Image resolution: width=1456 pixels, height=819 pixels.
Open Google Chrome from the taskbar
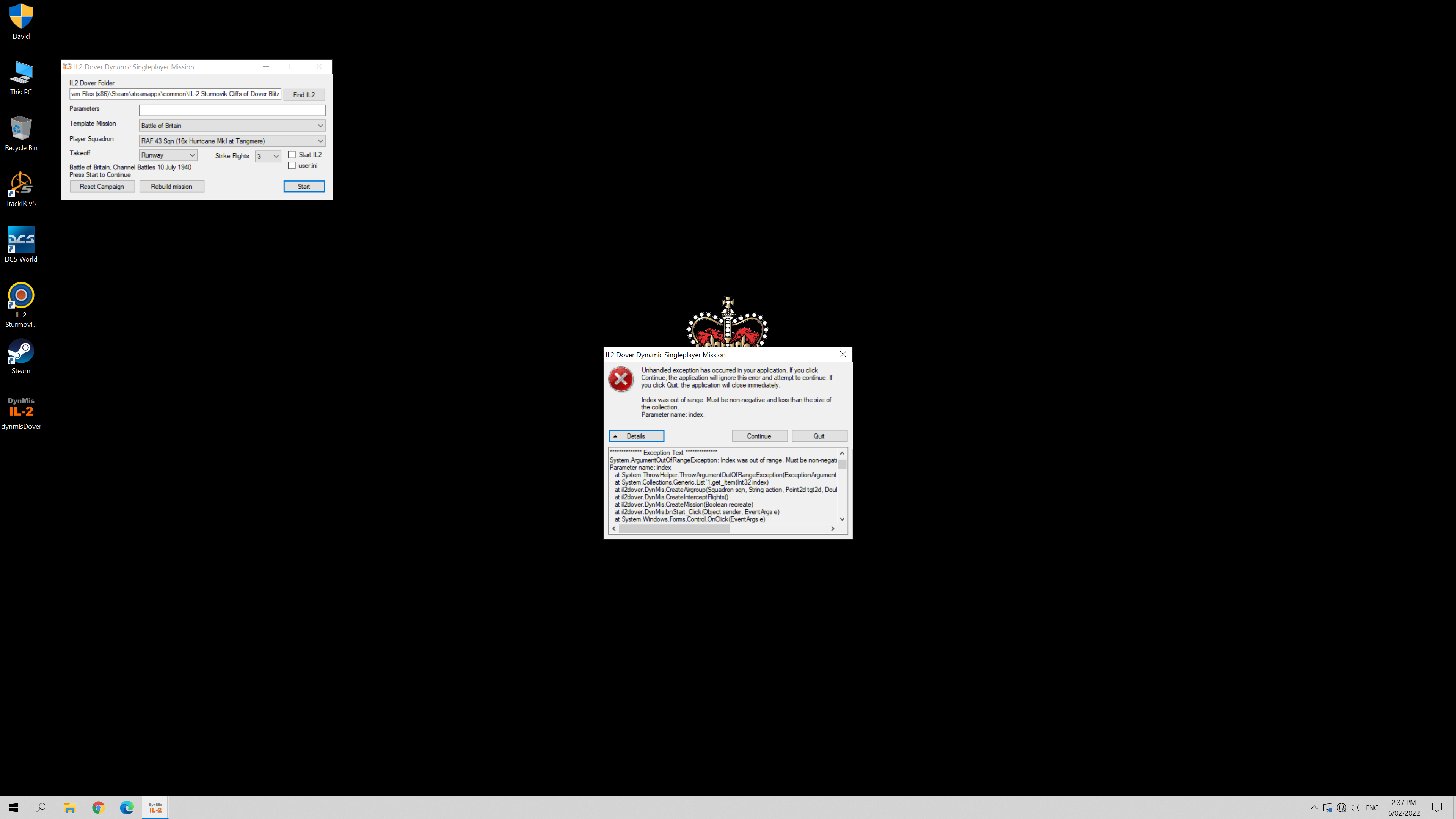coord(98,808)
